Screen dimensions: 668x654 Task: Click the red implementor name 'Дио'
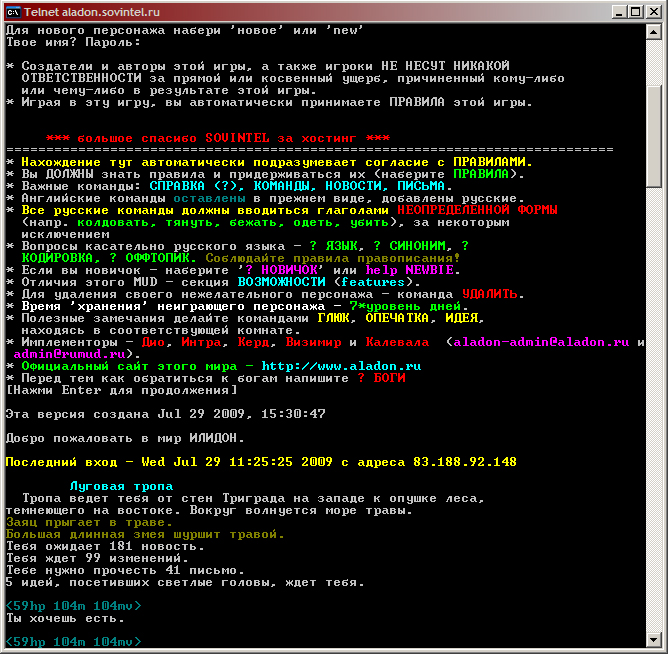153,342
